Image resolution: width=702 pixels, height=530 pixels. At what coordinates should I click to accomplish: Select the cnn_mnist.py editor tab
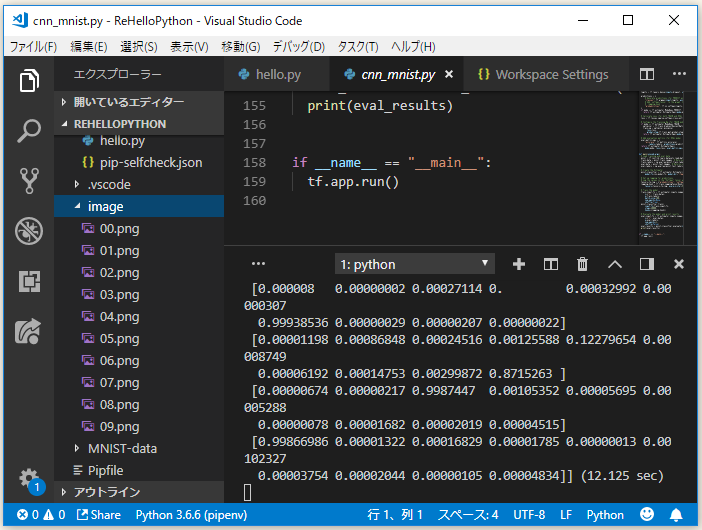(x=398, y=74)
